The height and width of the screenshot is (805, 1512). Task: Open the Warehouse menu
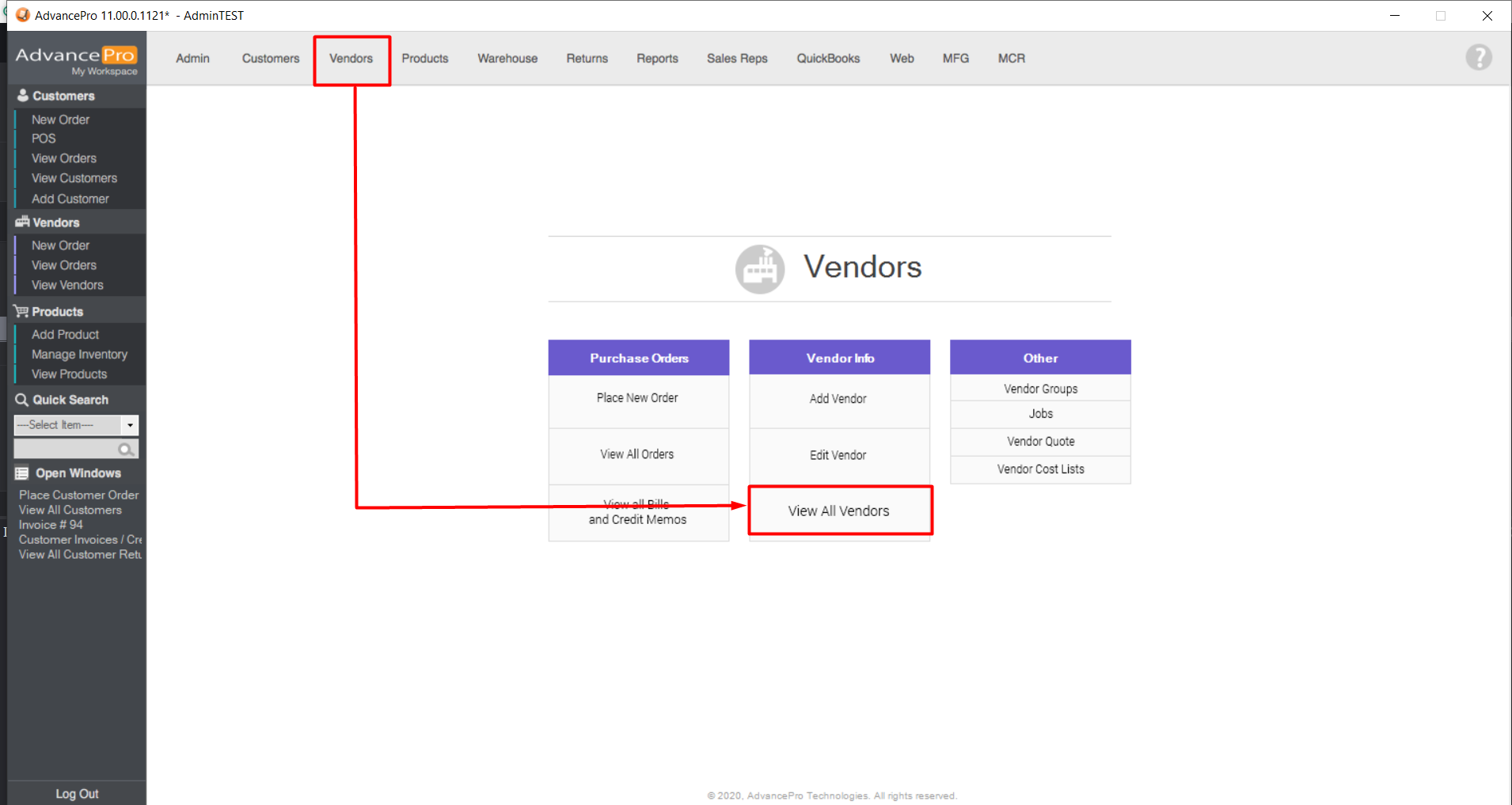(x=507, y=59)
